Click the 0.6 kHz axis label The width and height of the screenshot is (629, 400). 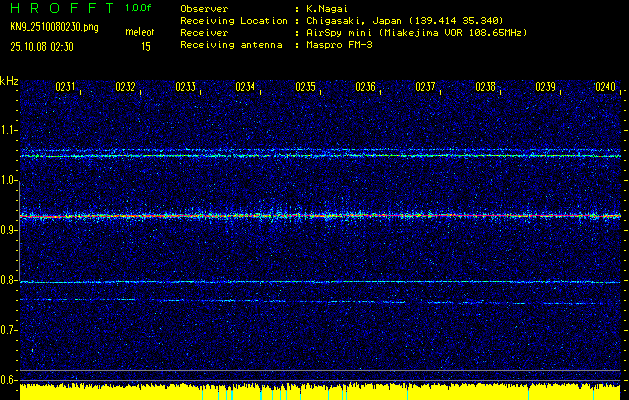(x=9, y=379)
